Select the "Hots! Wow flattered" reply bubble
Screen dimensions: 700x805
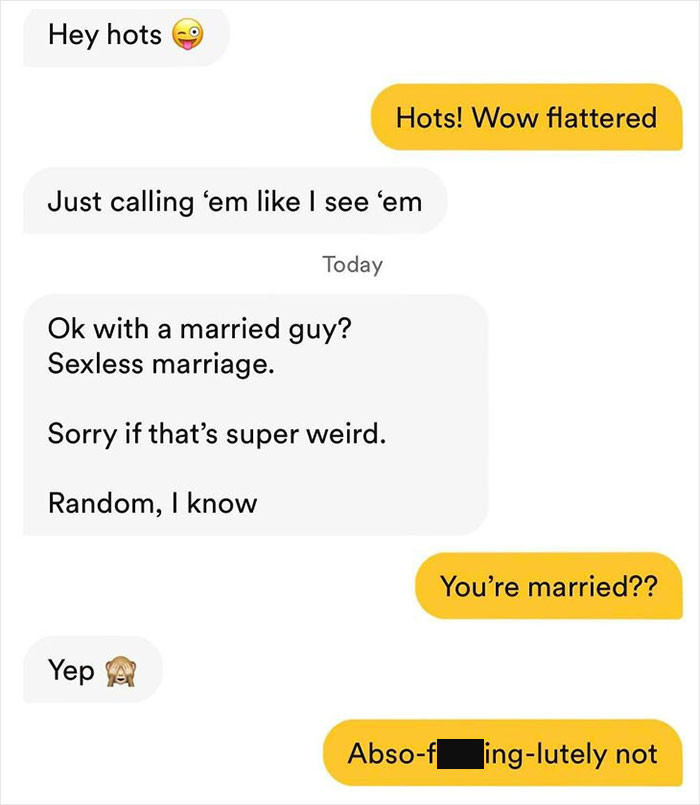(x=526, y=117)
